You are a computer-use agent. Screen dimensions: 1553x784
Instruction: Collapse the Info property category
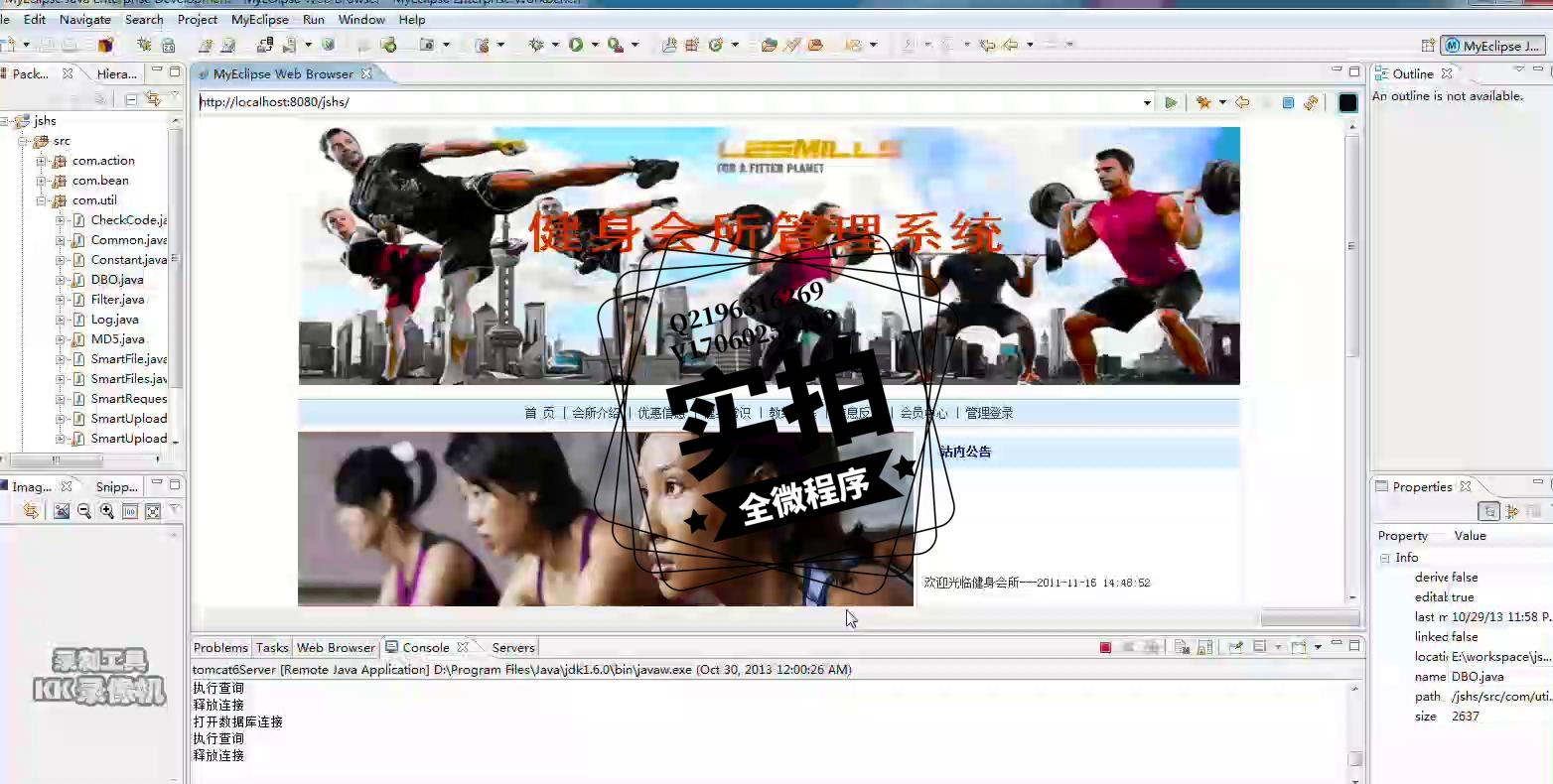pyautogui.click(x=1384, y=558)
